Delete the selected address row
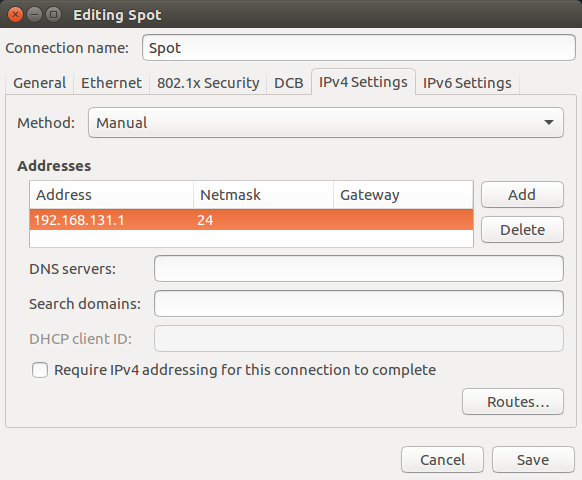Image resolution: width=582 pixels, height=480 pixels. coord(522,230)
